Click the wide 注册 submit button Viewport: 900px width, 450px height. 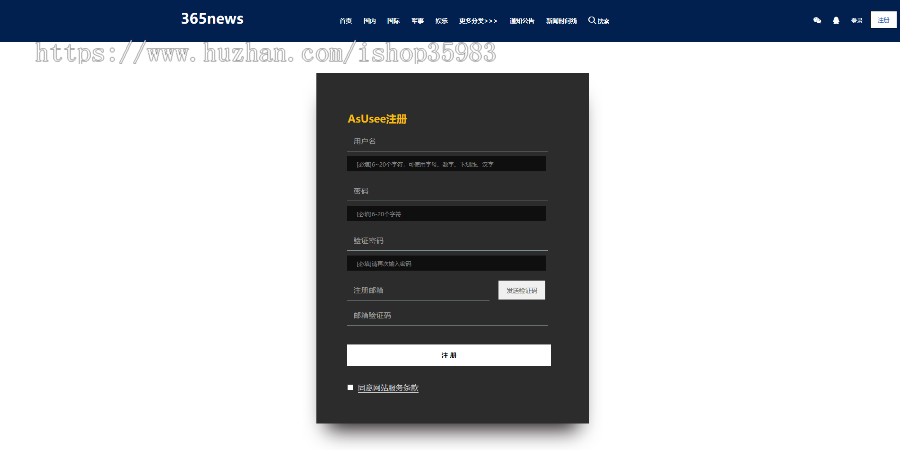(449, 355)
